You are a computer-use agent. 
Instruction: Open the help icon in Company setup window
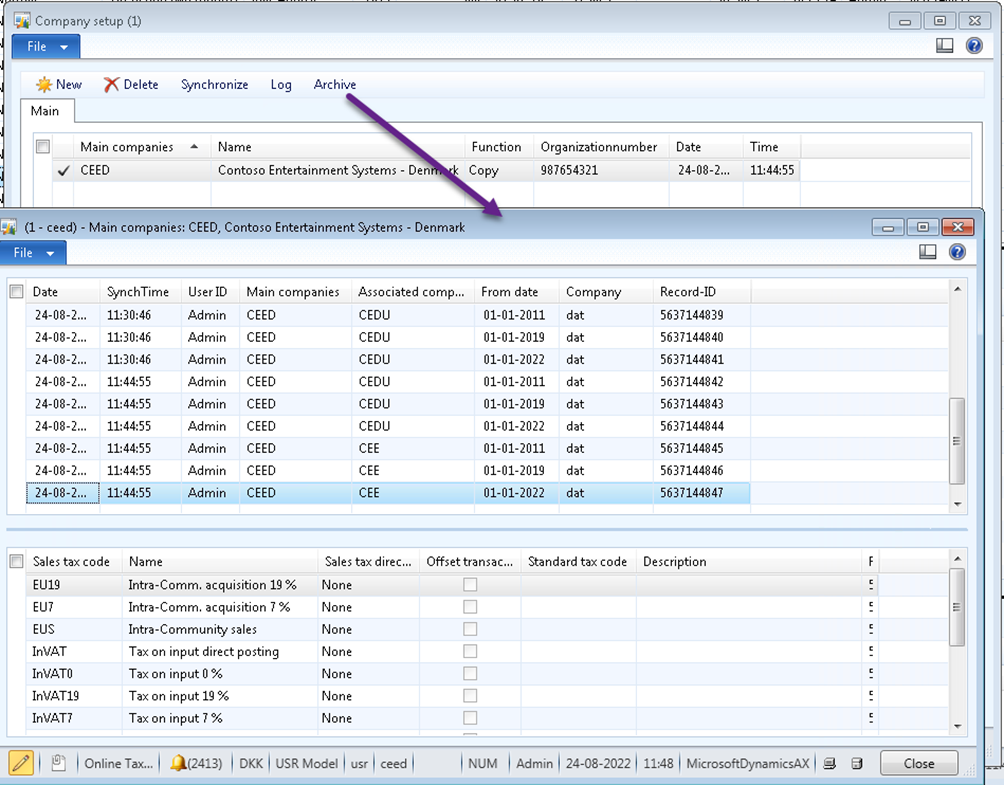(x=974, y=45)
